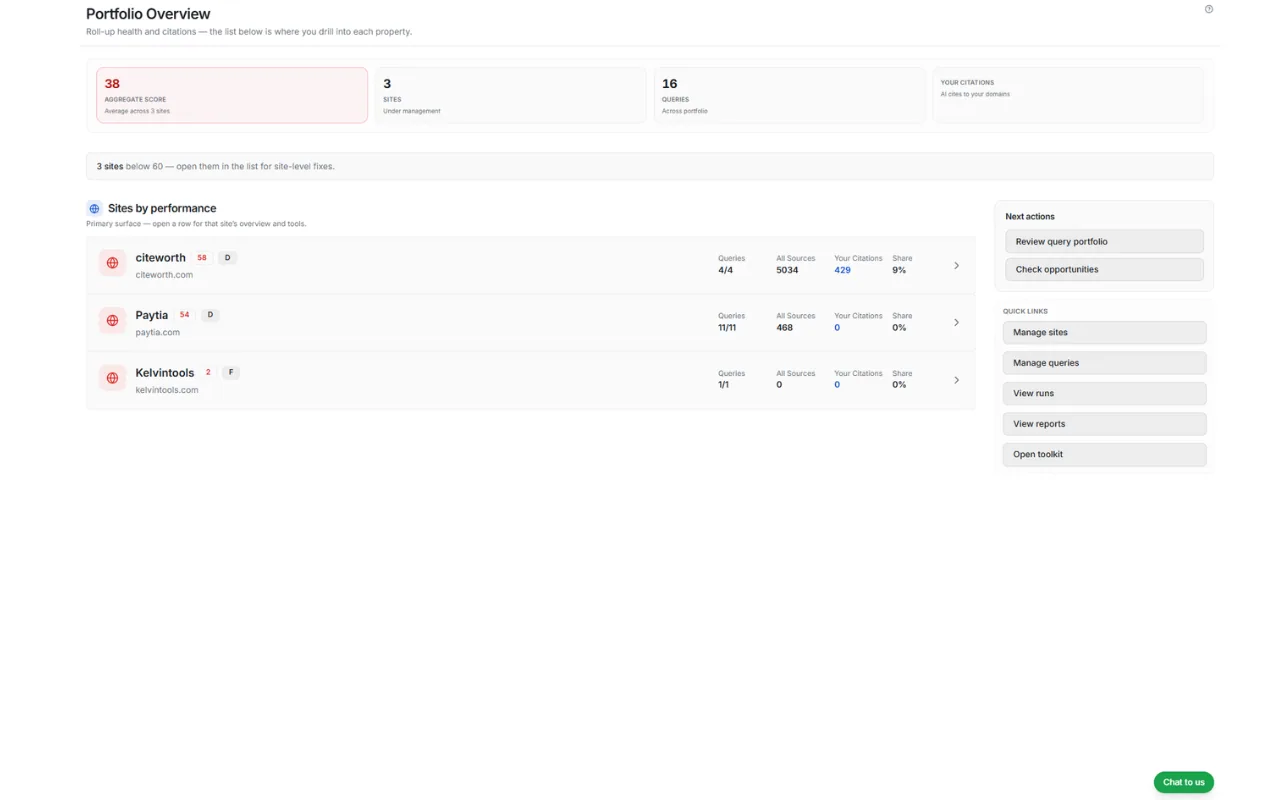Click the Paytia site name

coord(152,315)
